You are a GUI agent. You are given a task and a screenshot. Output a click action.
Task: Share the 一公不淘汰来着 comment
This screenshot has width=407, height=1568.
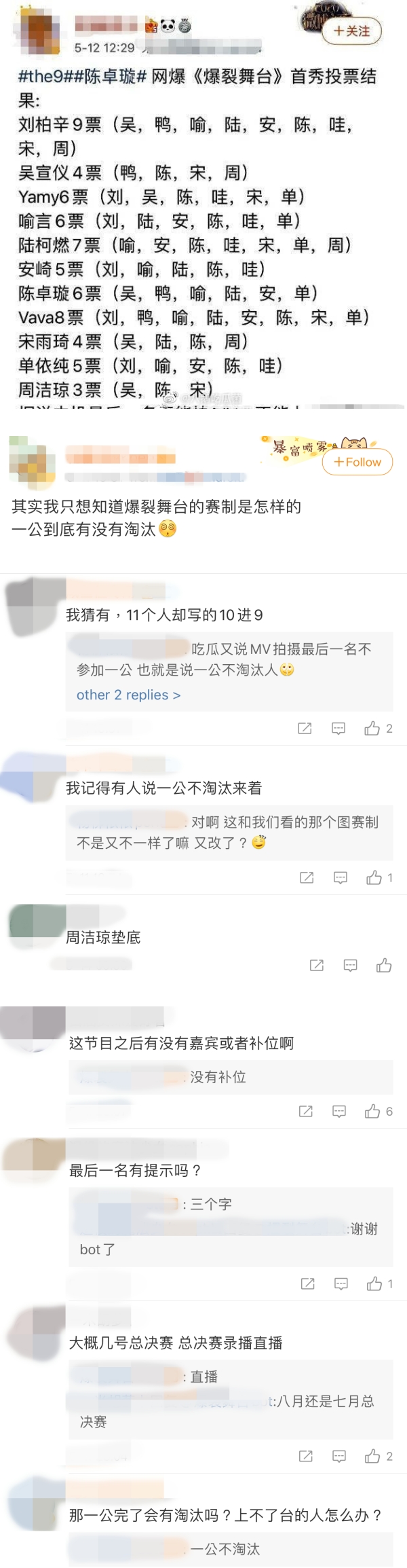(x=307, y=878)
